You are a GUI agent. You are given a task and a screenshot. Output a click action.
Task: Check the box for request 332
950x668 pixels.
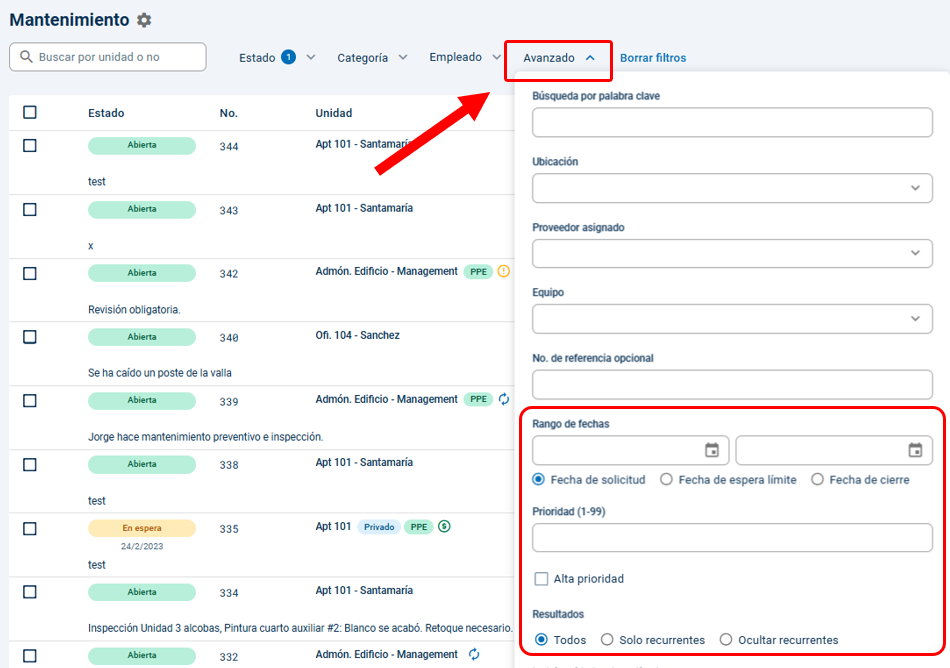coord(30,656)
